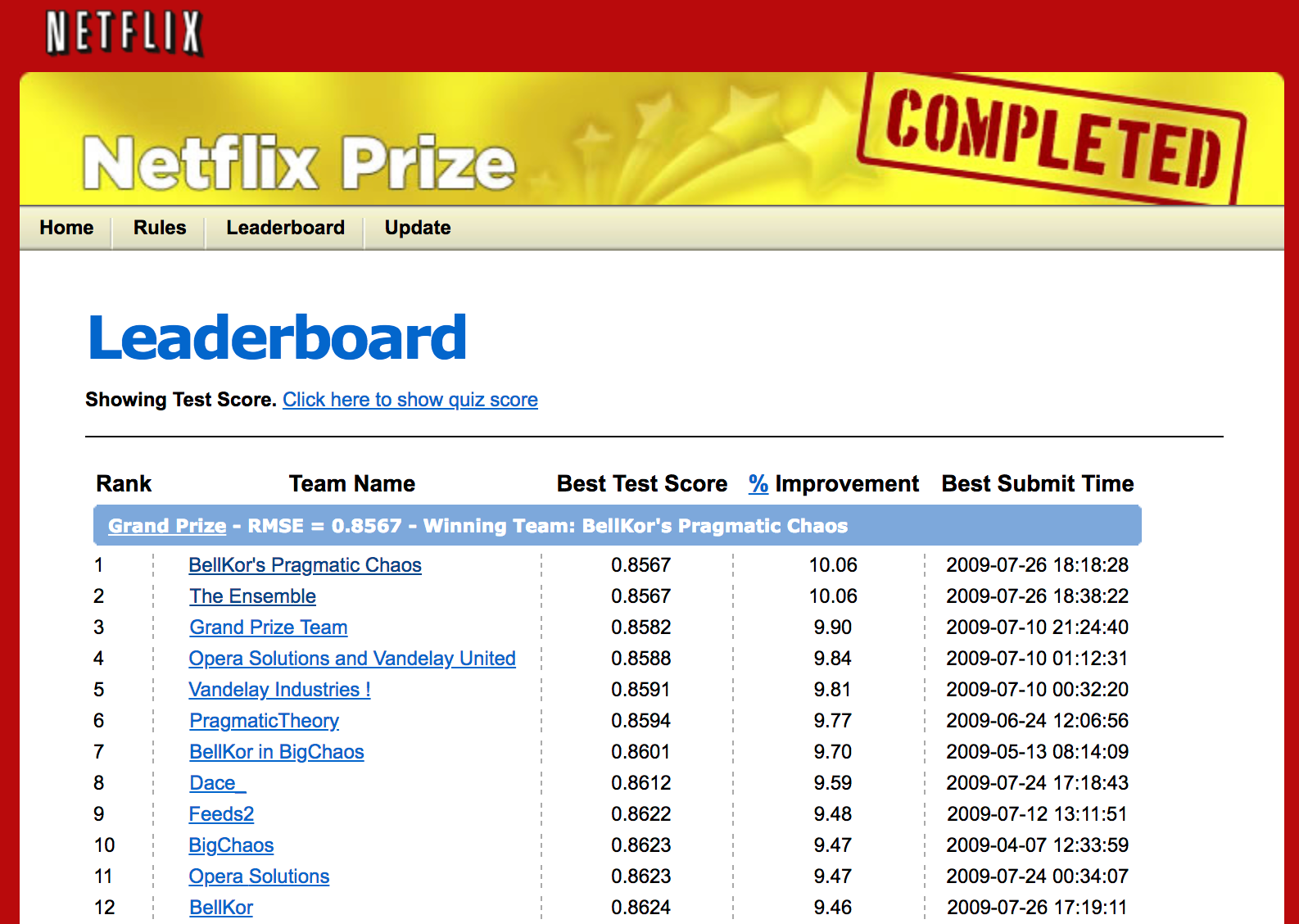Image resolution: width=1299 pixels, height=924 pixels.
Task: Open the Dace_ team link
Action: [217, 783]
